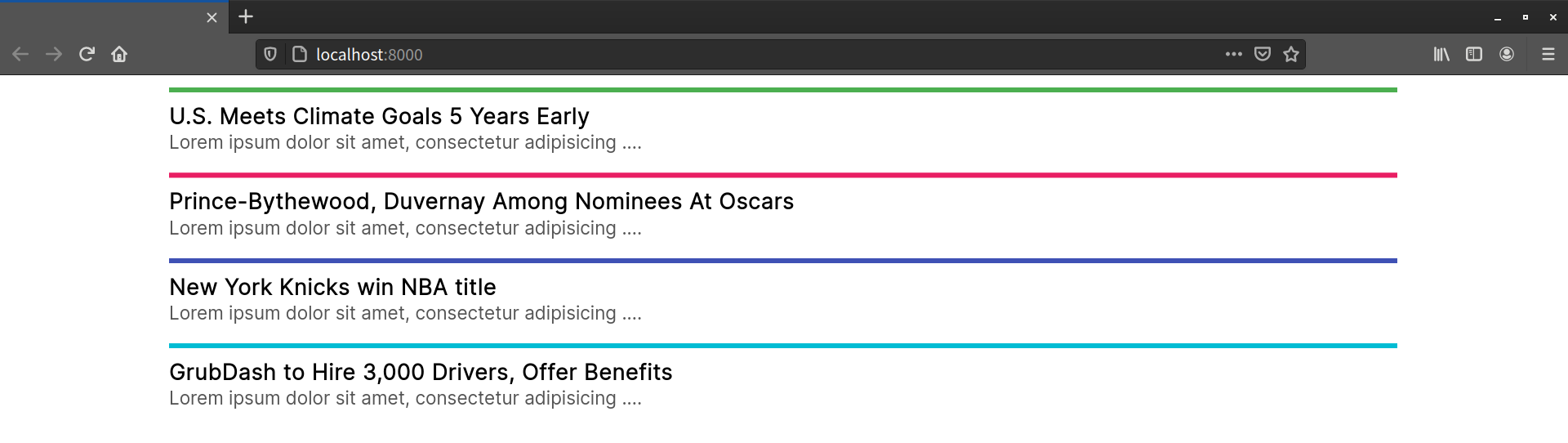Toggle the sidebar panel
1568x443 pixels.
click(1474, 54)
